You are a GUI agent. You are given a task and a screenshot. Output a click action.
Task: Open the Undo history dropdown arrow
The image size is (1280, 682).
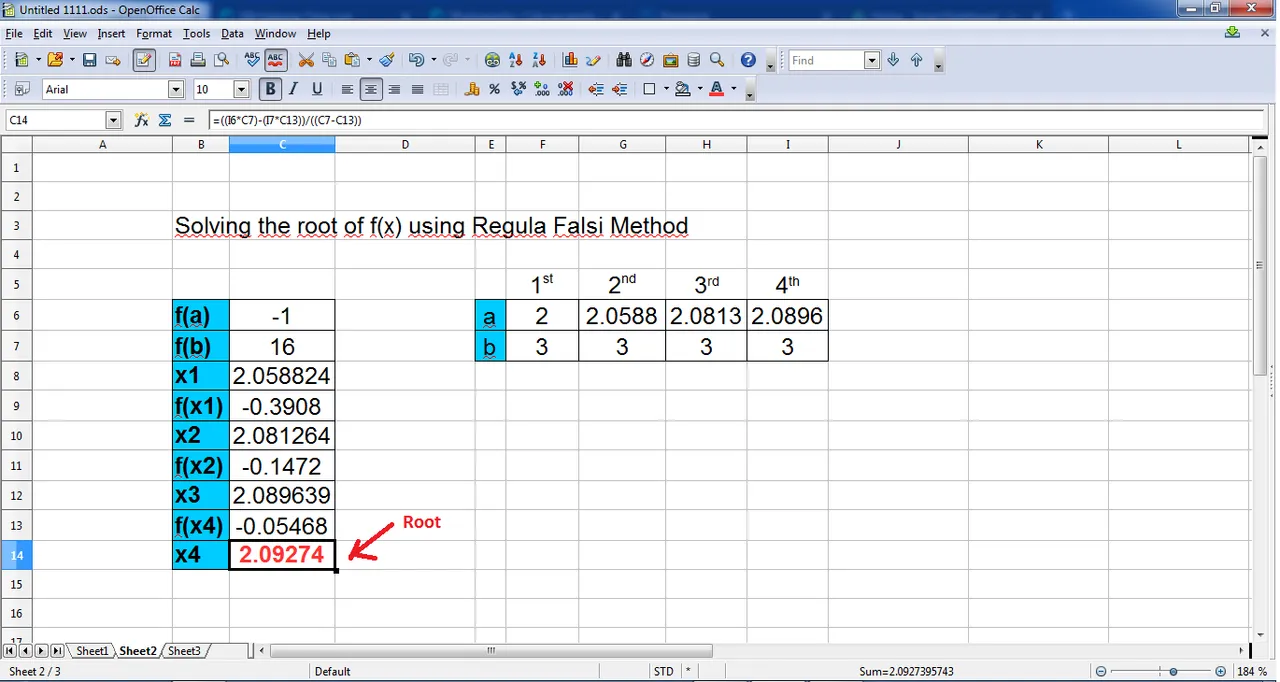tap(432, 61)
